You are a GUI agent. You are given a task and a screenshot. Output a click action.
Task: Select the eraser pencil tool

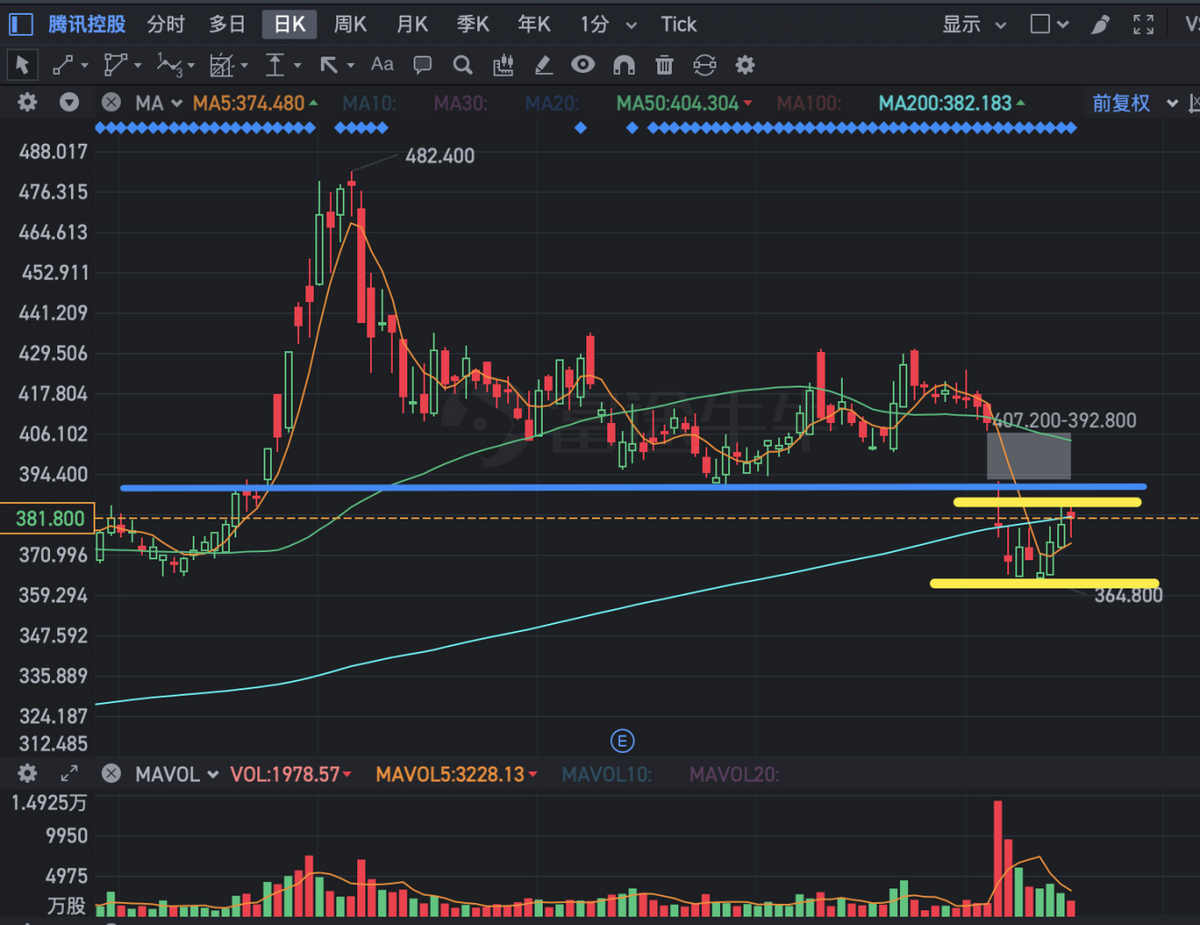[x=543, y=65]
